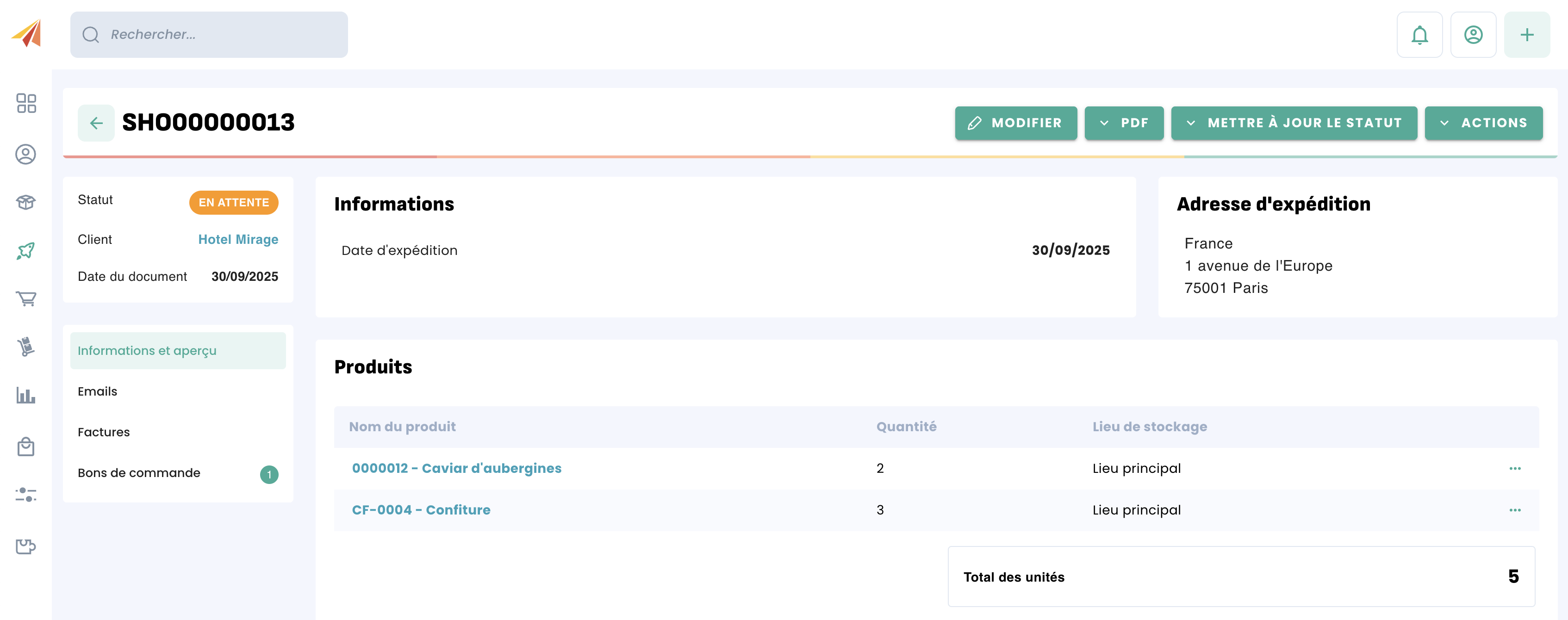Viewport: 1568px width, 620px height.
Task: Open the products box icon in sidebar
Action: click(x=25, y=202)
